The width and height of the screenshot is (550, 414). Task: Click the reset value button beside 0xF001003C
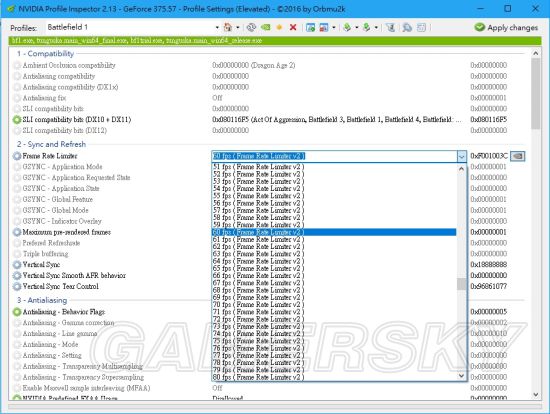click(517, 156)
